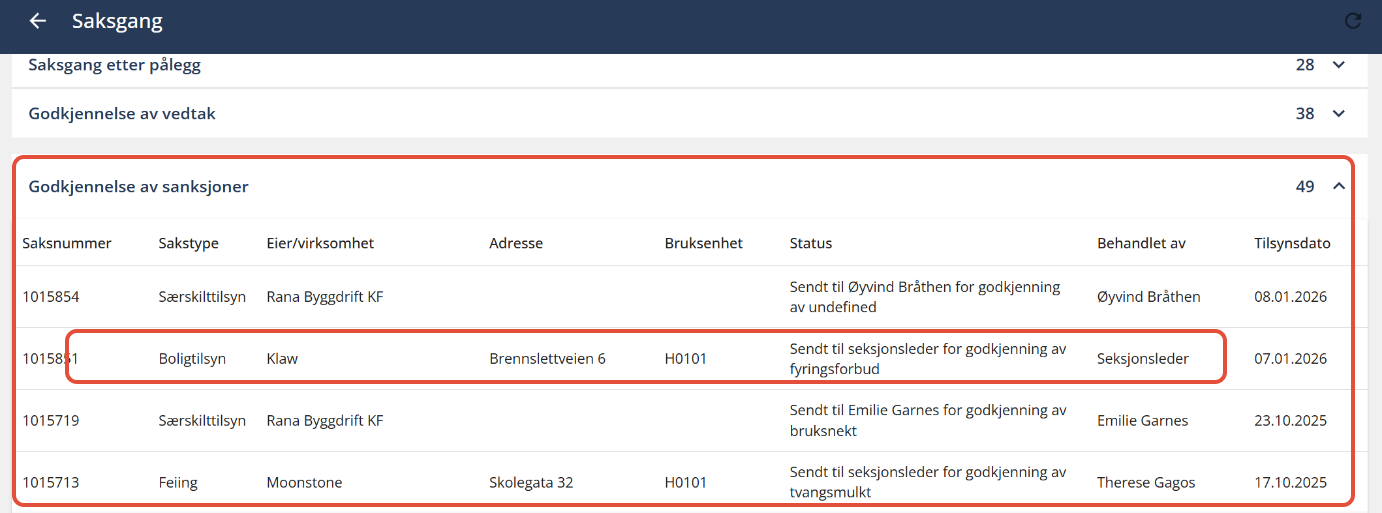The height and width of the screenshot is (513, 1382).
Task: Click owner Klaw
Action: tap(282, 359)
